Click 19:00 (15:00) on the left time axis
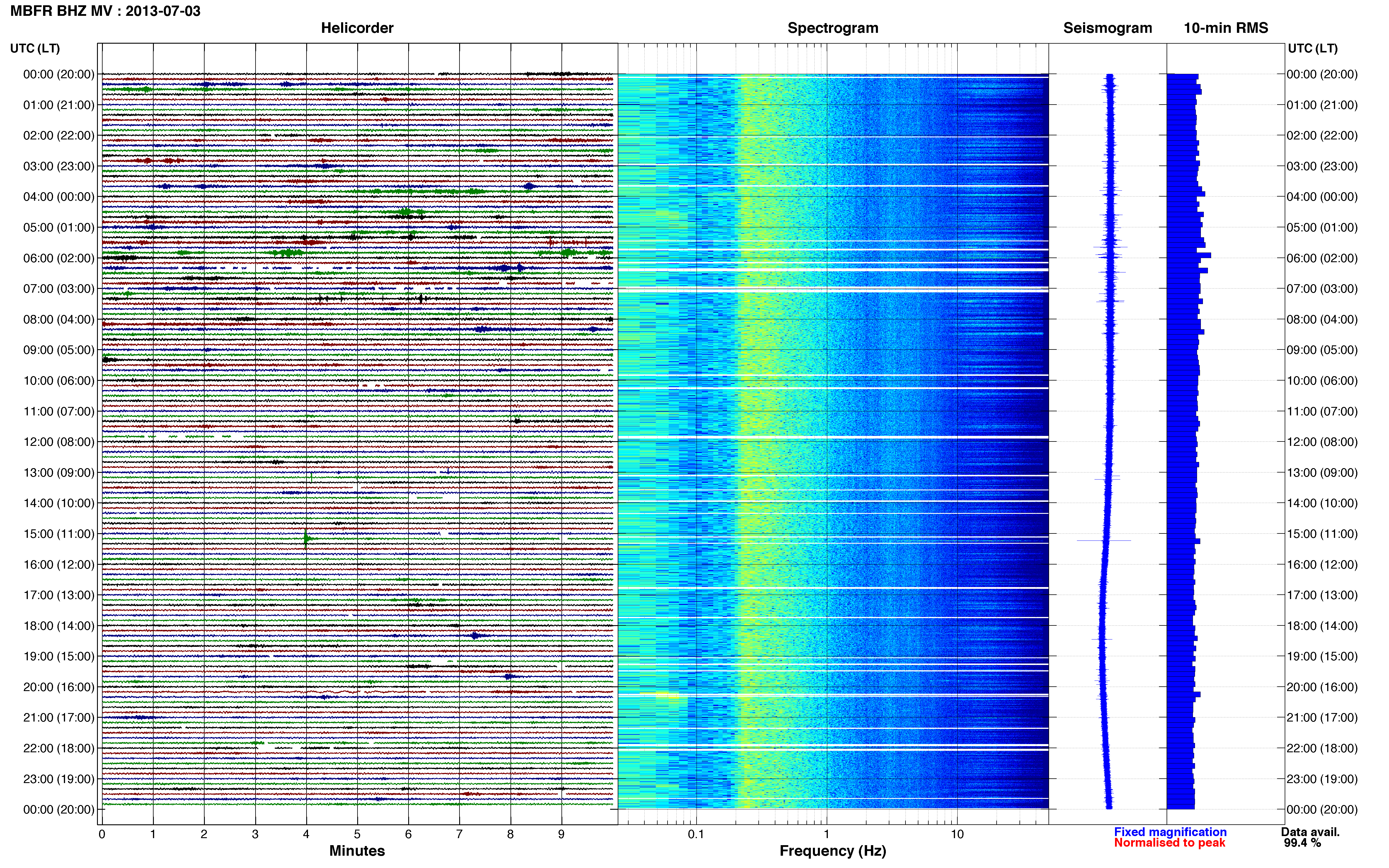 [x=59, y=656]
